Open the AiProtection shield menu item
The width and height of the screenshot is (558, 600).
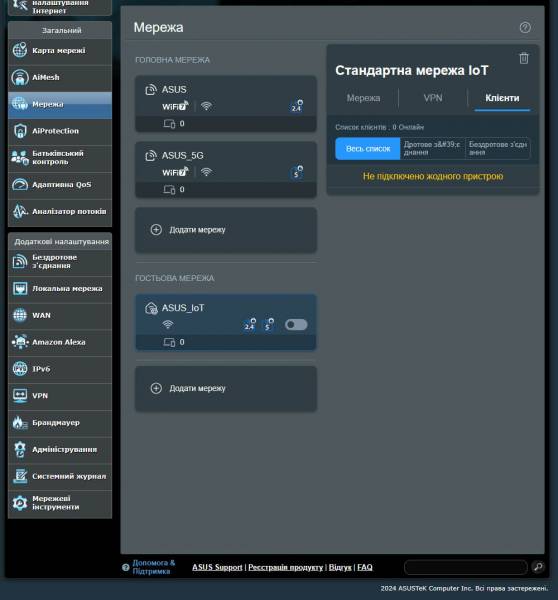(60, 131)
